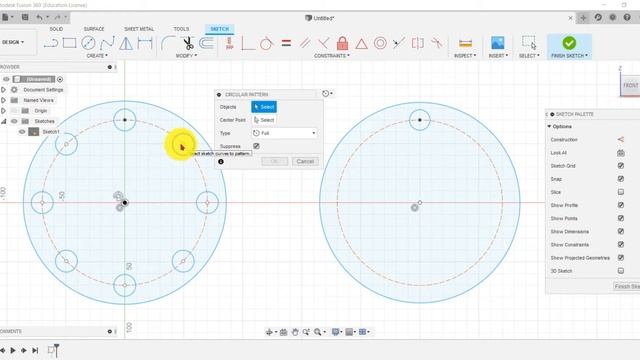This screenshot has height=360, width=640.
Task: Switch to the SURFACE tab
Action: [x=94, y=29]
